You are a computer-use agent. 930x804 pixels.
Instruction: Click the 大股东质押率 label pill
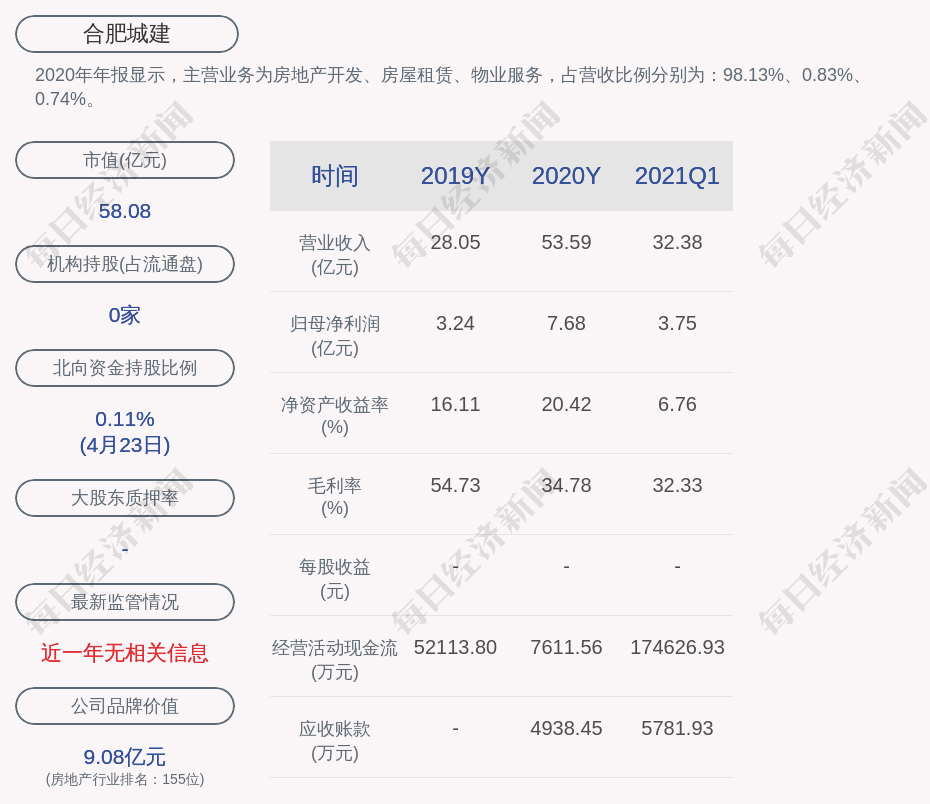point(125,497)
